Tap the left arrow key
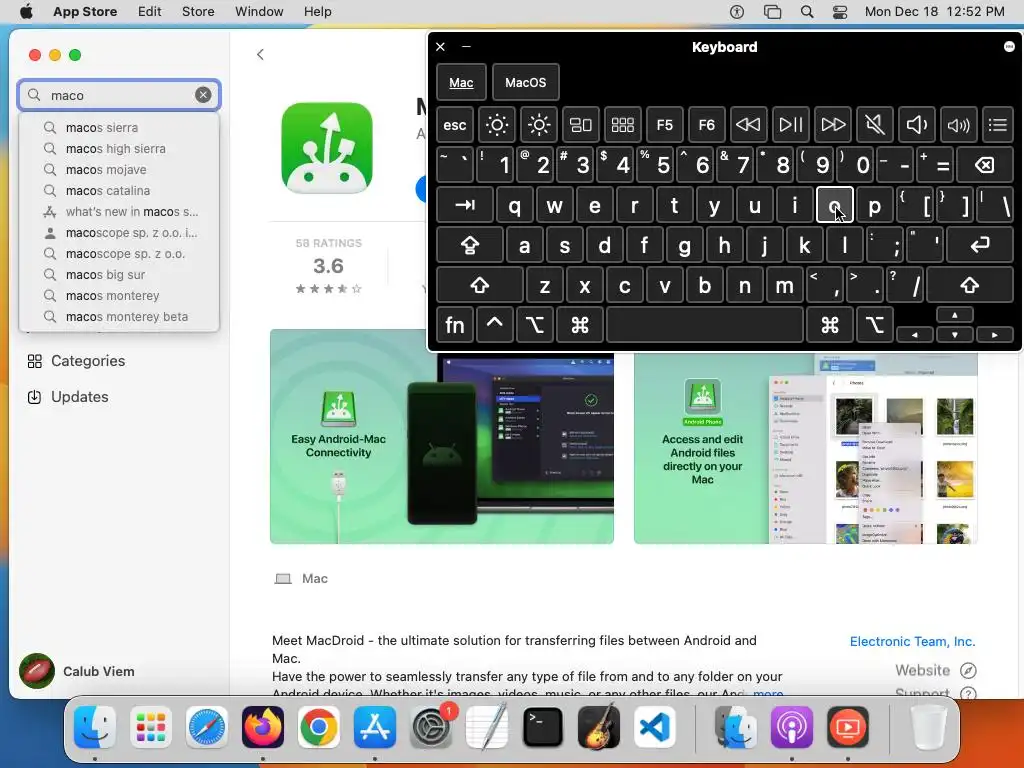Screen dimensions: 1024x768 coord(914,335)
